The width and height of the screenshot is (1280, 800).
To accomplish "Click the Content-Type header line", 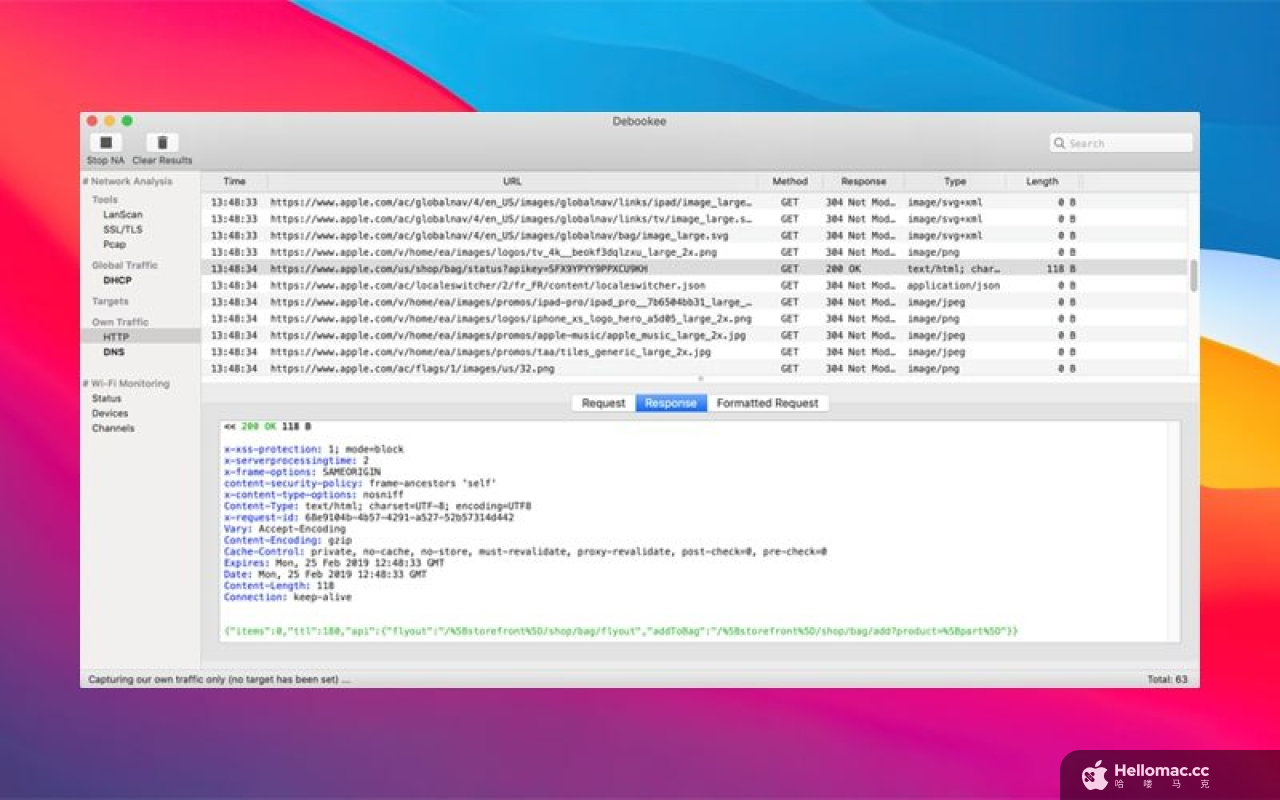I will pos(378,506).
